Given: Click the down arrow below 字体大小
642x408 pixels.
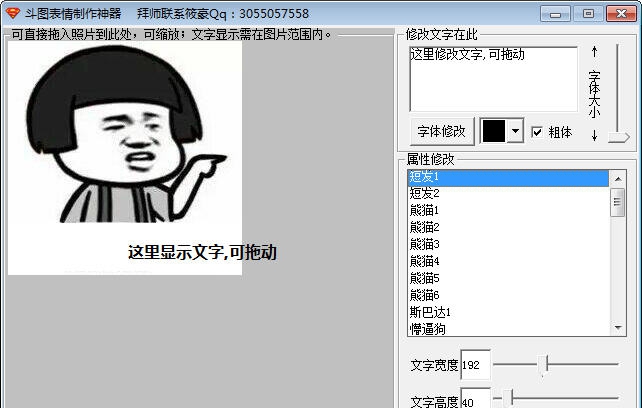Looking at the screenshot, I should tap(595, 135).
